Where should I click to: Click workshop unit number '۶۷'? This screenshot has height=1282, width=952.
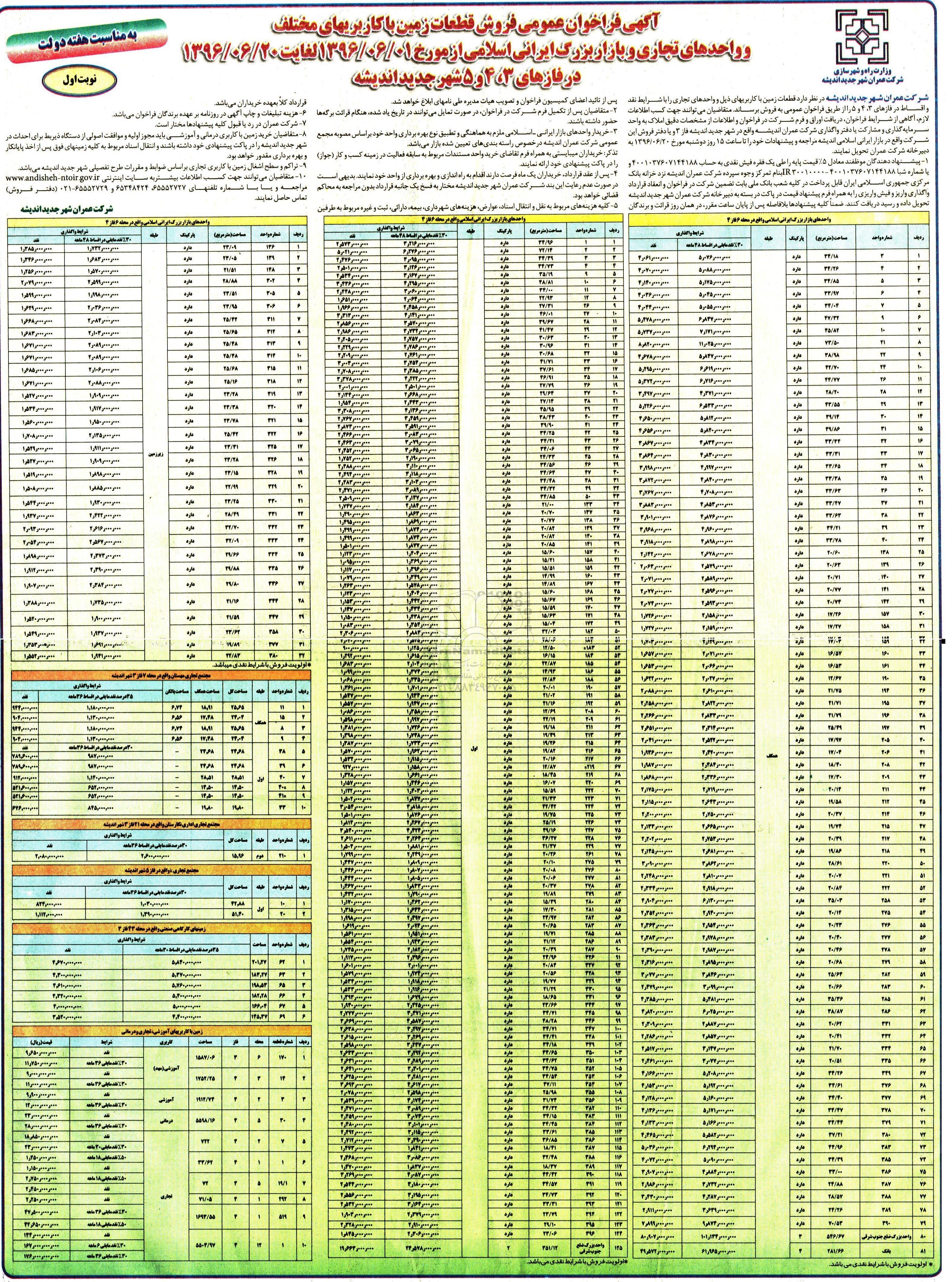point(283,1006)
